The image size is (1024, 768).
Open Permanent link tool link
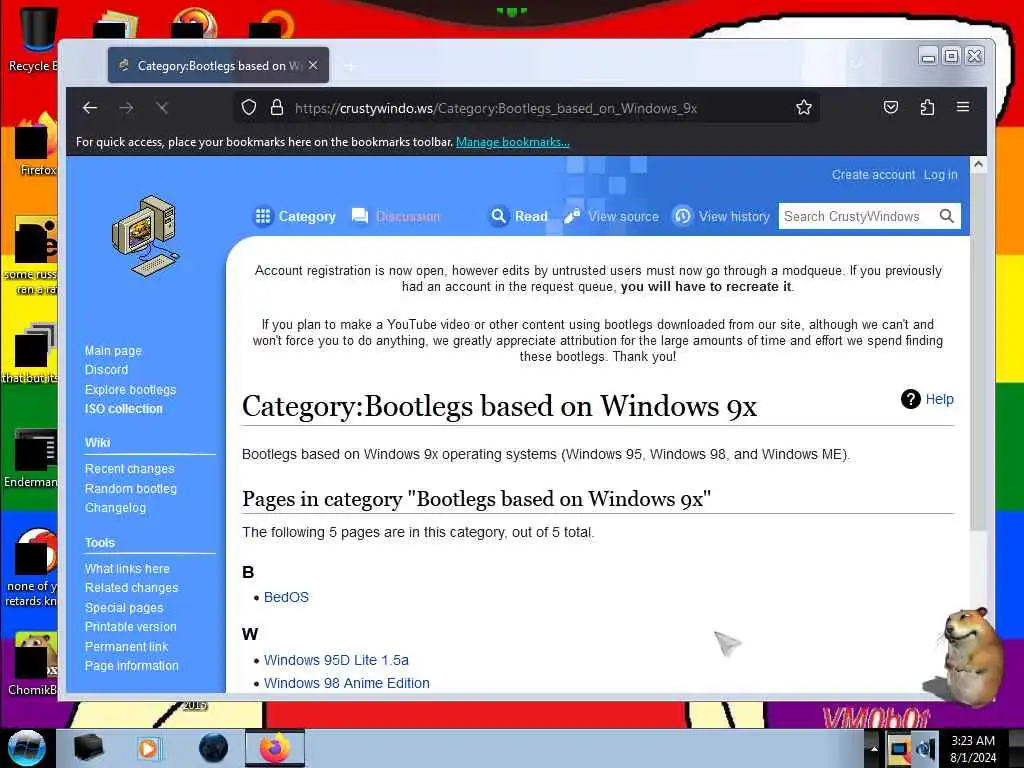tap(127, 647)
